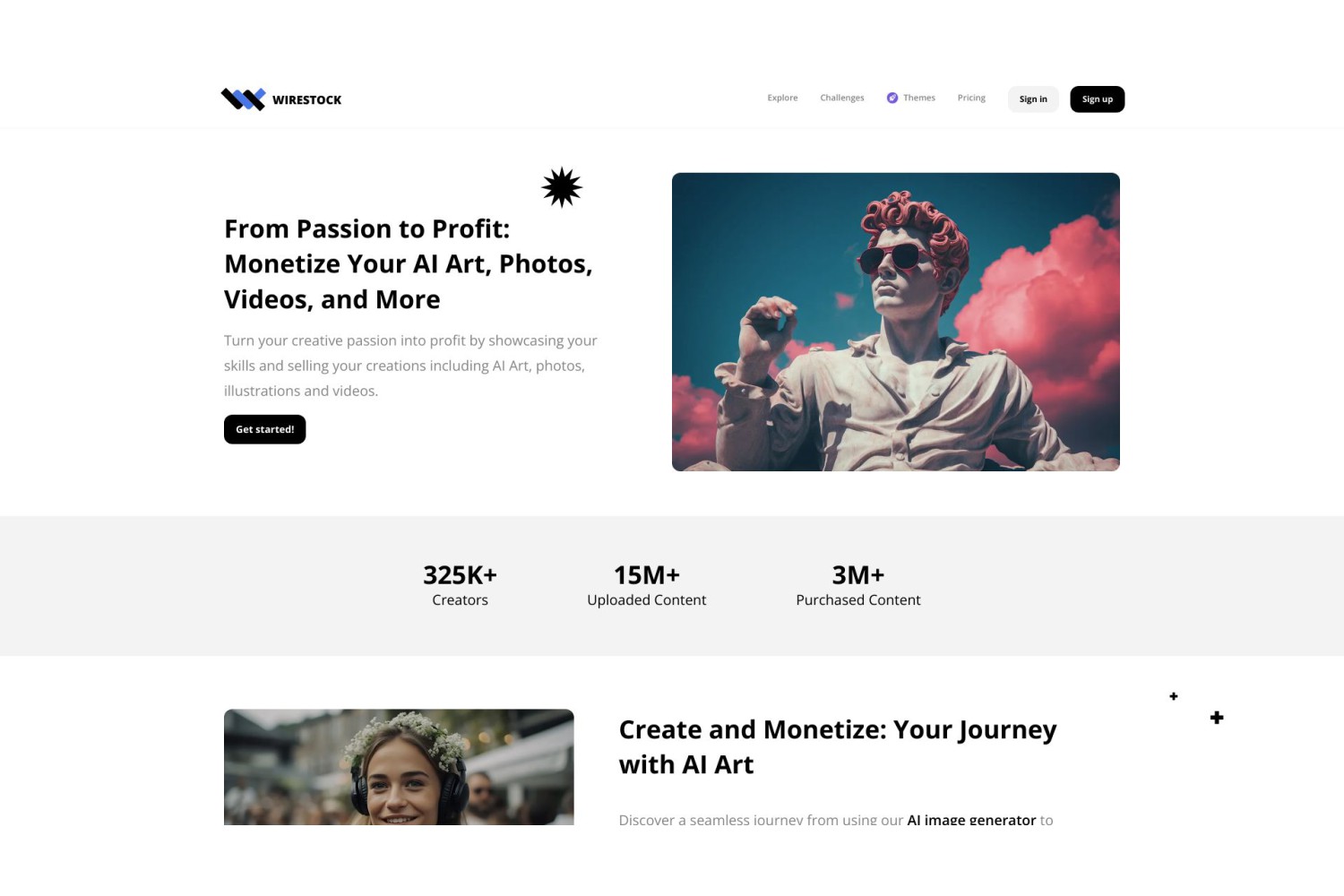Click the Wirestock logo icon
The image size is (1344, 896).
244,99
